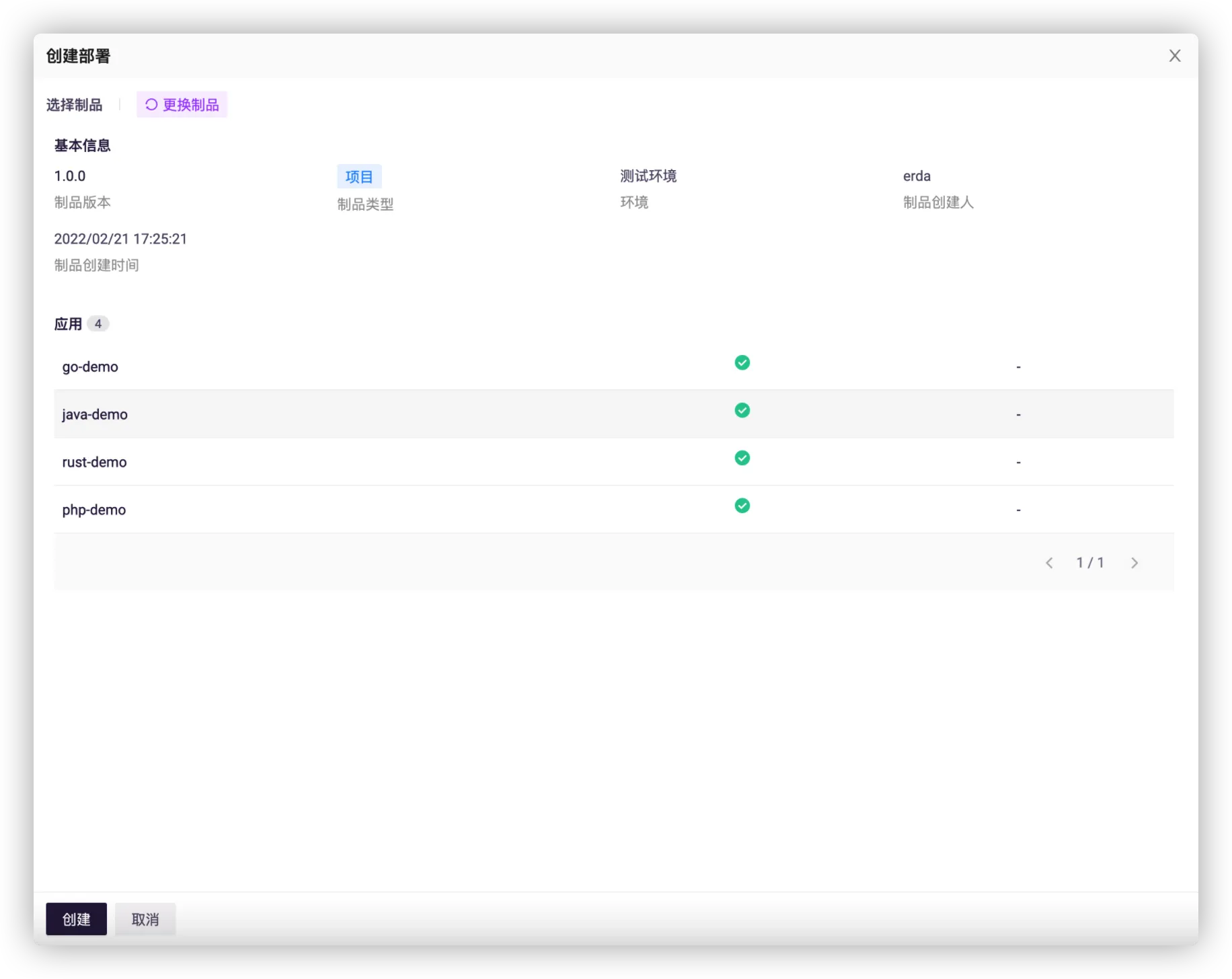1232x979 pixels.
Task: Click the 1 / 1 page indicator
Action: pyautogui.click(x=1090, y=563)
